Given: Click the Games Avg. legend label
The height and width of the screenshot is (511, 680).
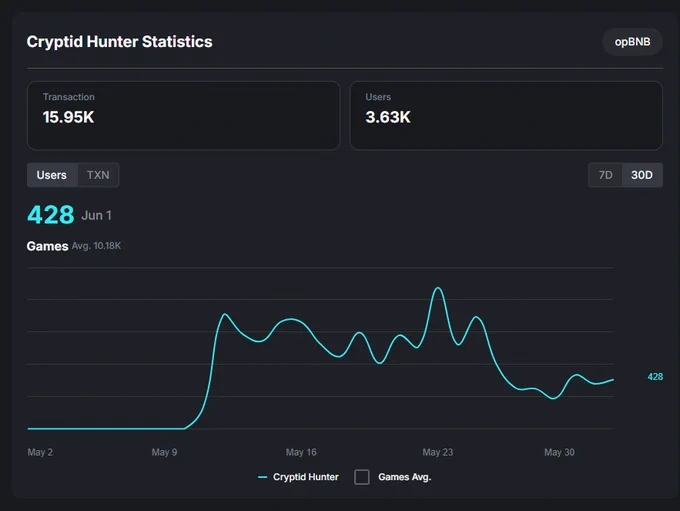Looking at the screenshot, I should pos(405,477).
